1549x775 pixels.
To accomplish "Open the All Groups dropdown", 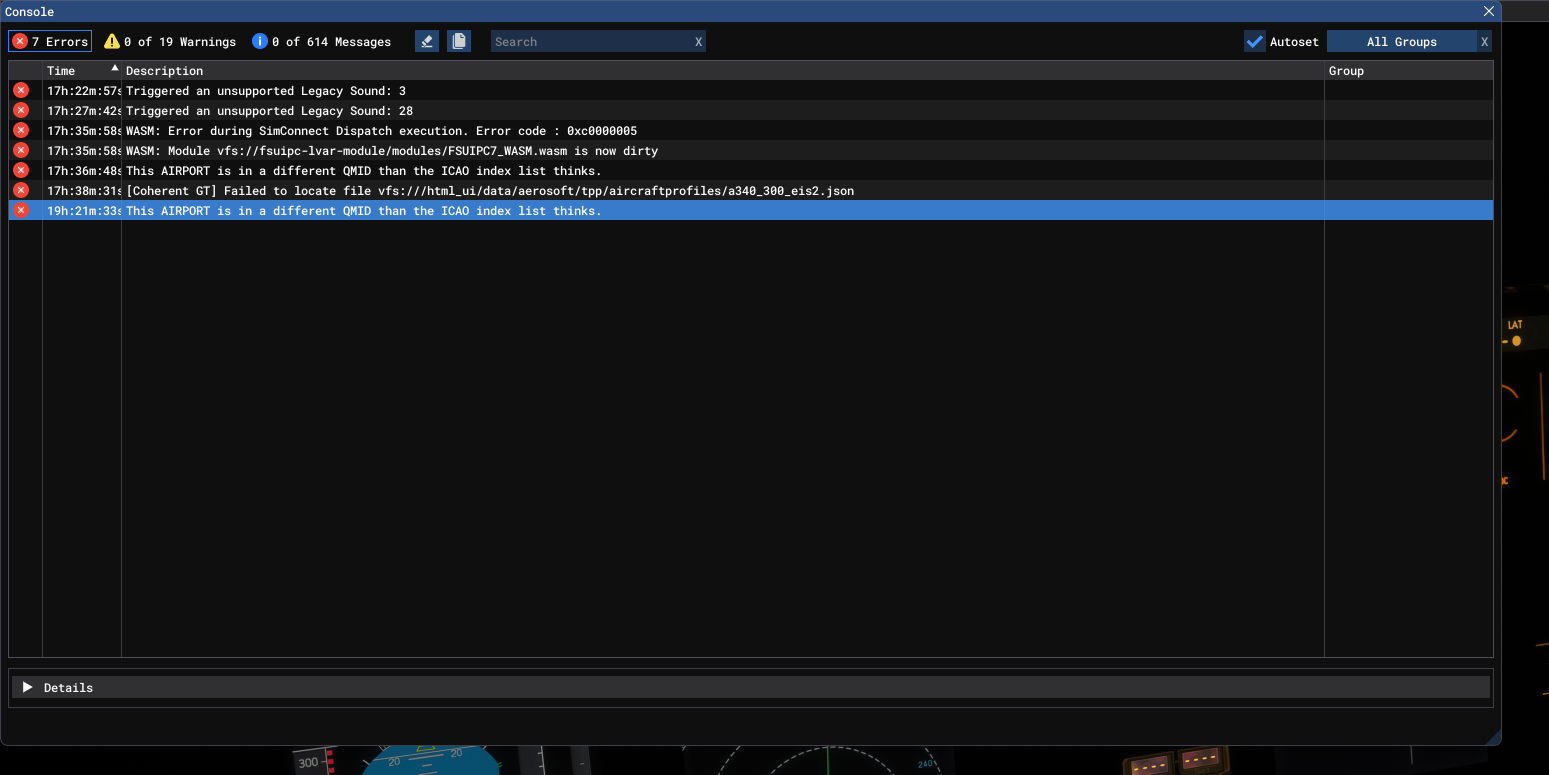I will (1401, 41).
